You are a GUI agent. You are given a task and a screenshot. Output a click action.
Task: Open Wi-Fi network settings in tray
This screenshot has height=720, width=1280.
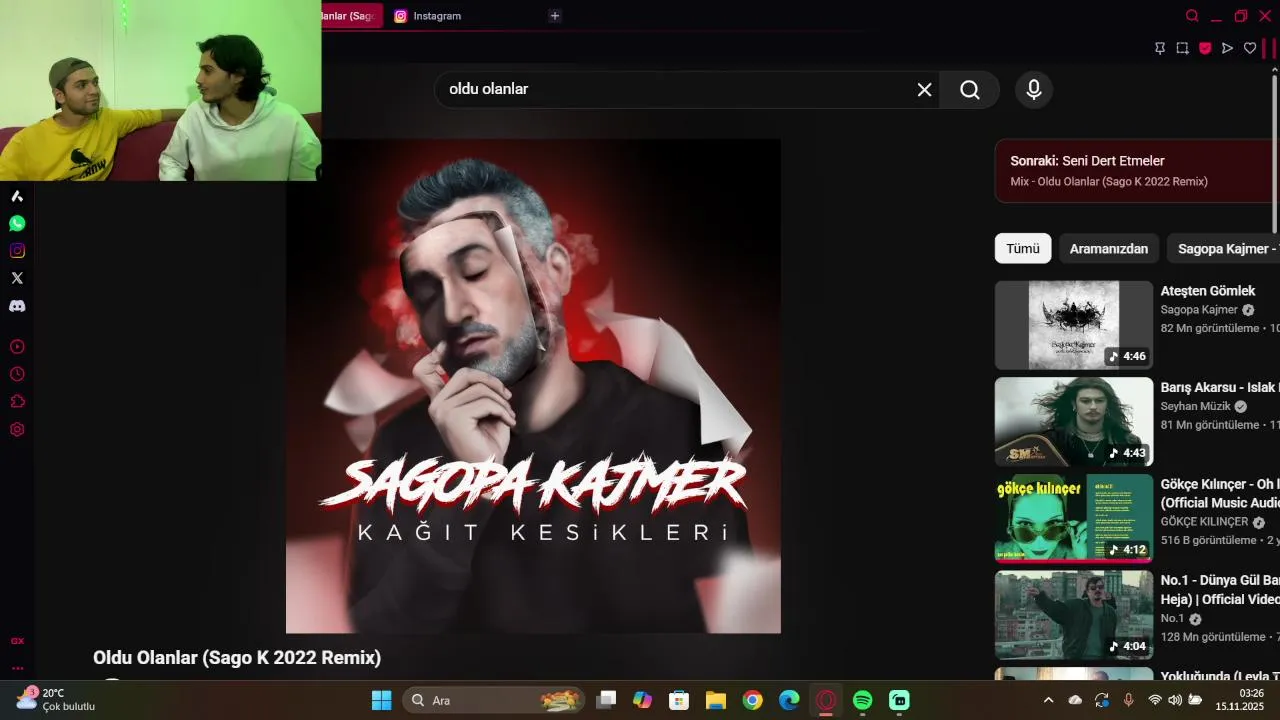tap(1155, 700)
